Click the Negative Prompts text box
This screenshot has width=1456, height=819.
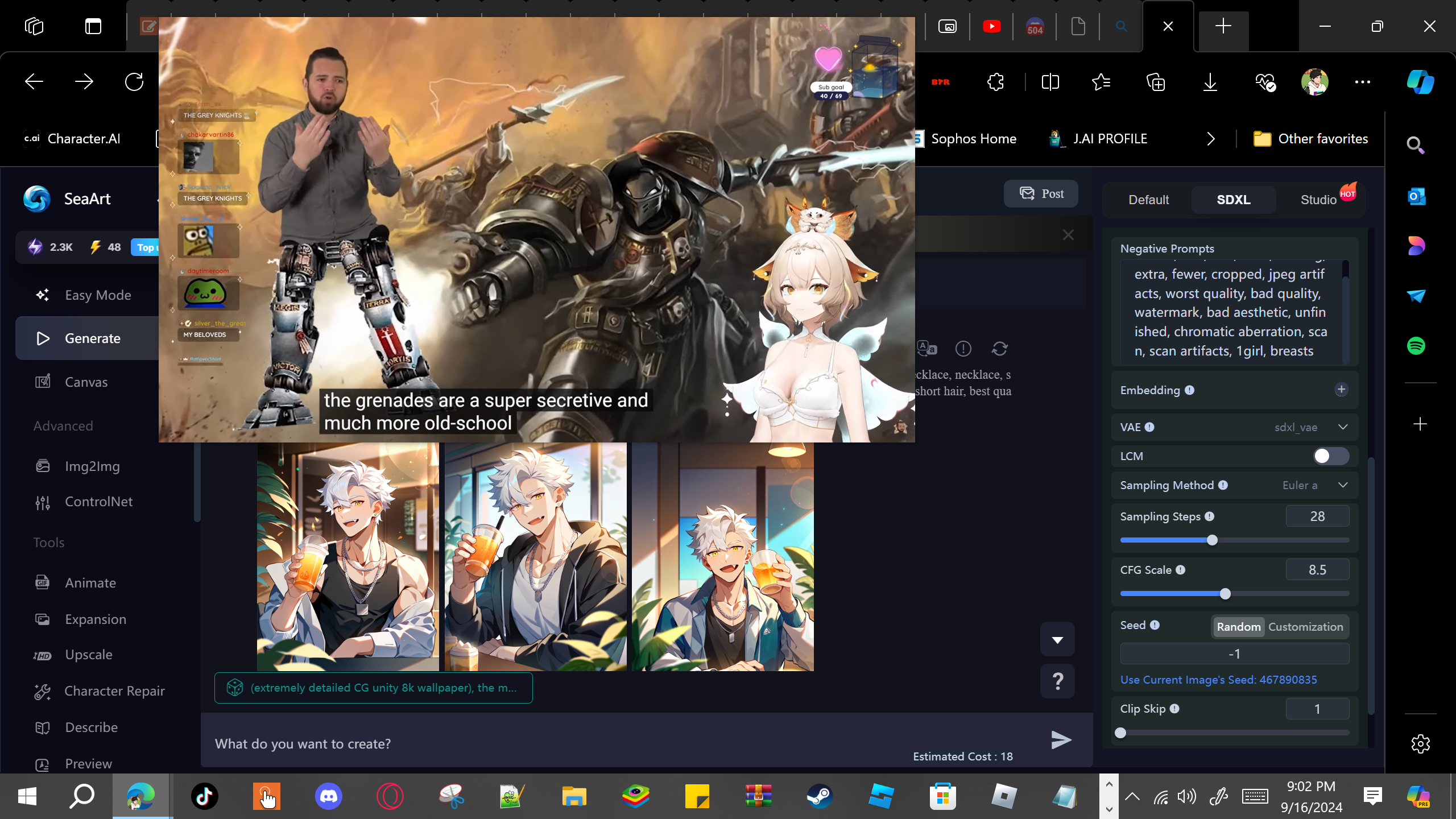1231,312
